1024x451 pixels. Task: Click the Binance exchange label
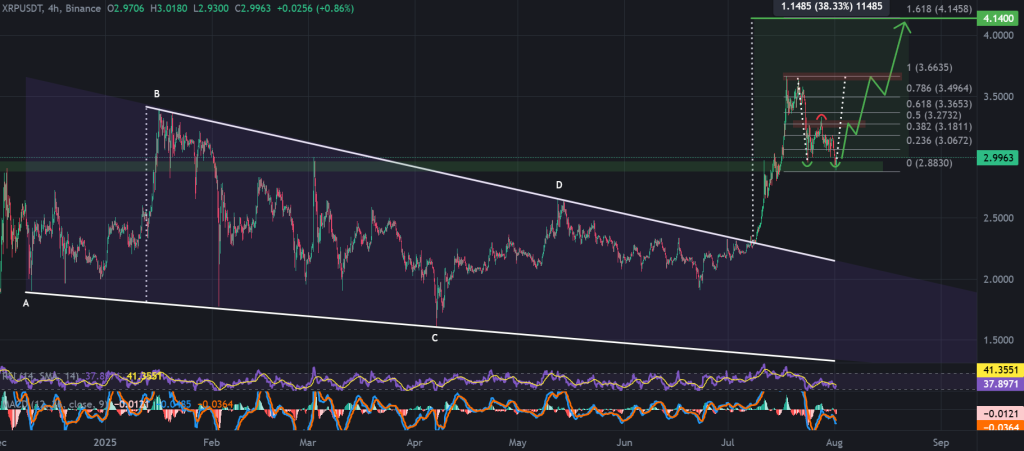pyautogui.click(x=84, y=8)
